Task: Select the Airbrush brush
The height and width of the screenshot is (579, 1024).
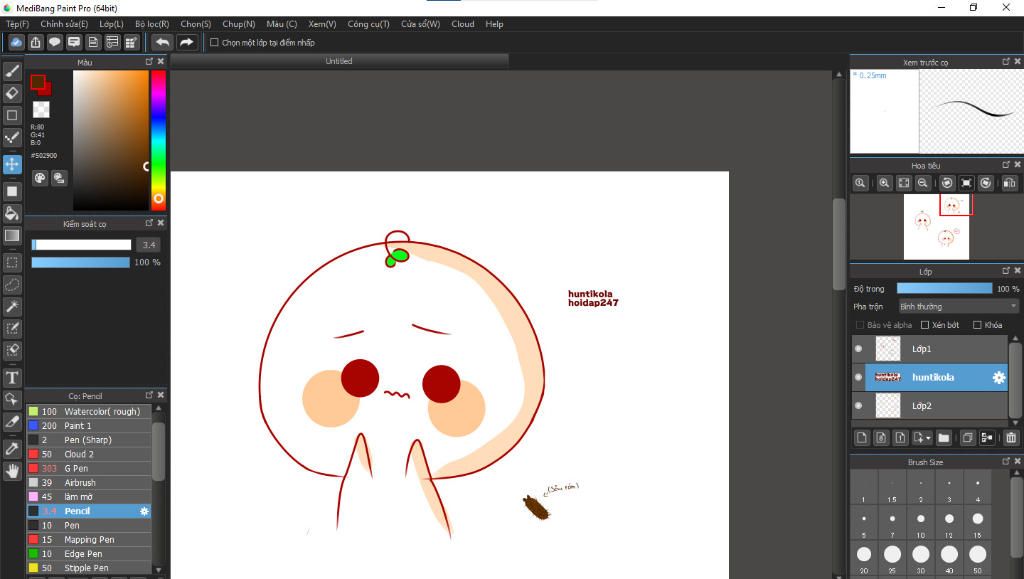Action: pyautogui.click(x=89, y=482)
